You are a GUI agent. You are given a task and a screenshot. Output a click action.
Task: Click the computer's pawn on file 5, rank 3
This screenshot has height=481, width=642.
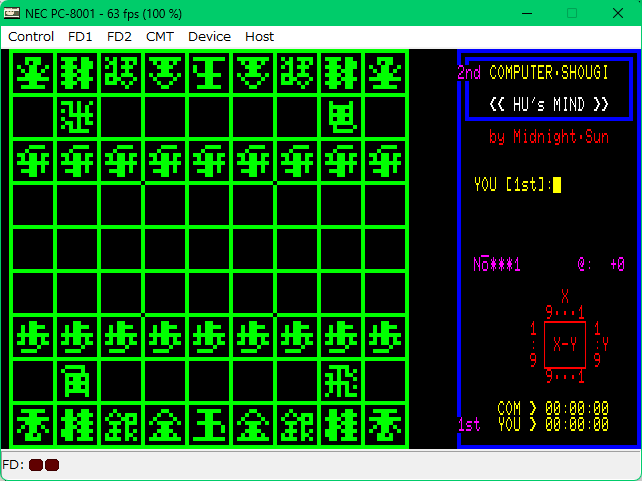[x=209, y=161]
